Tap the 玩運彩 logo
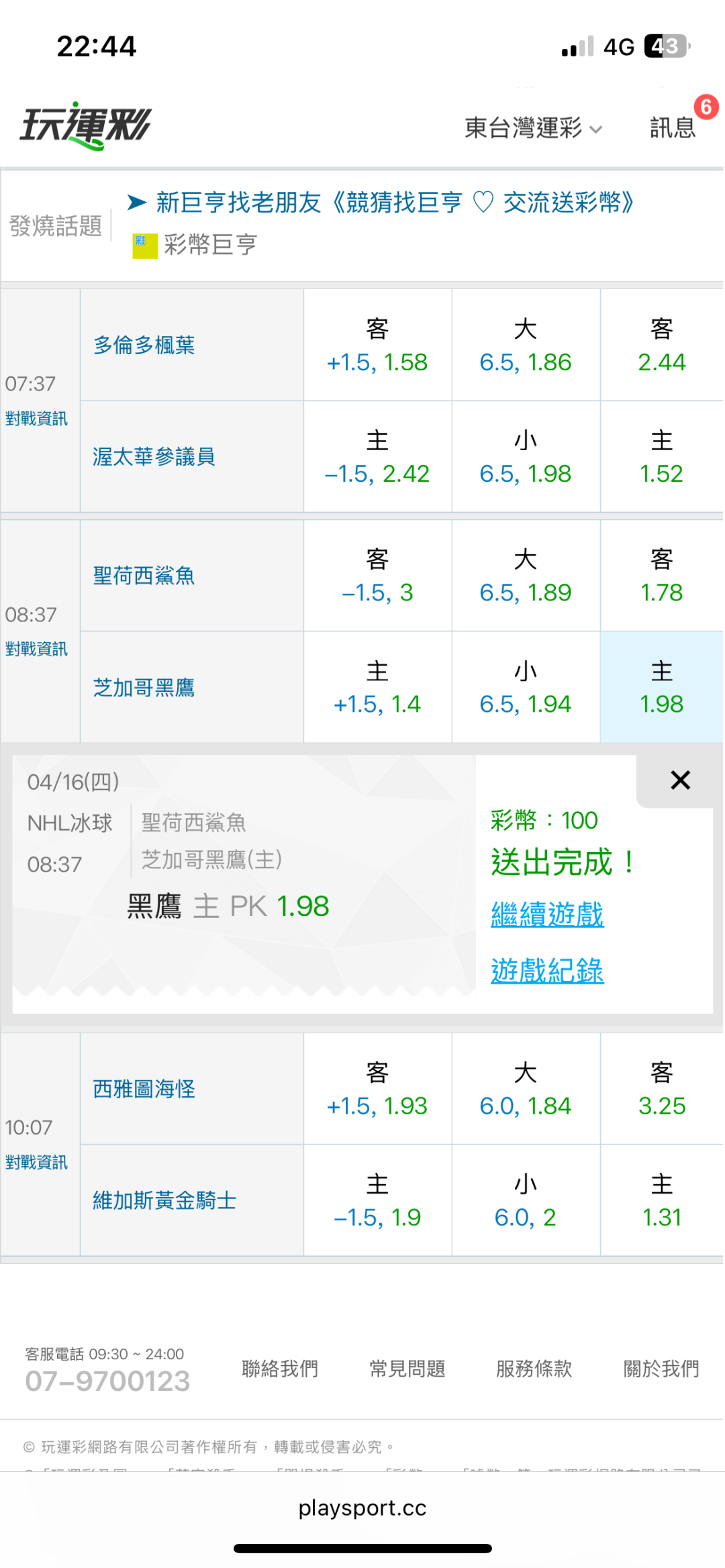725x1568 pixels. (86, 125)
